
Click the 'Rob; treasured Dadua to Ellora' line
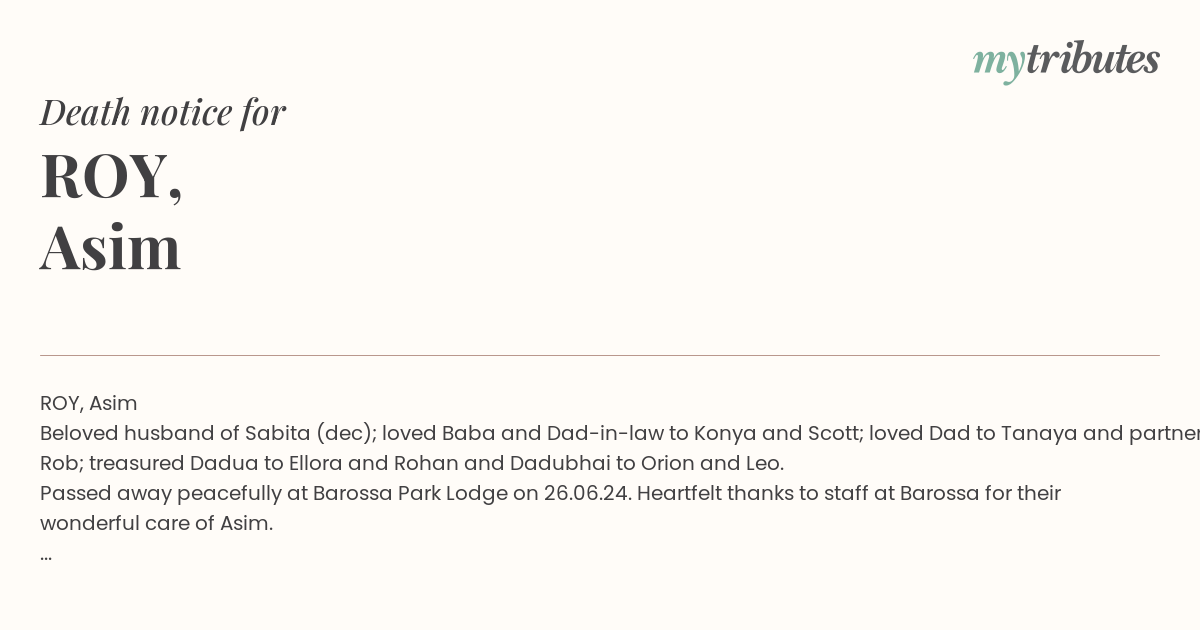pyautogui.click(x=412, y=463)
